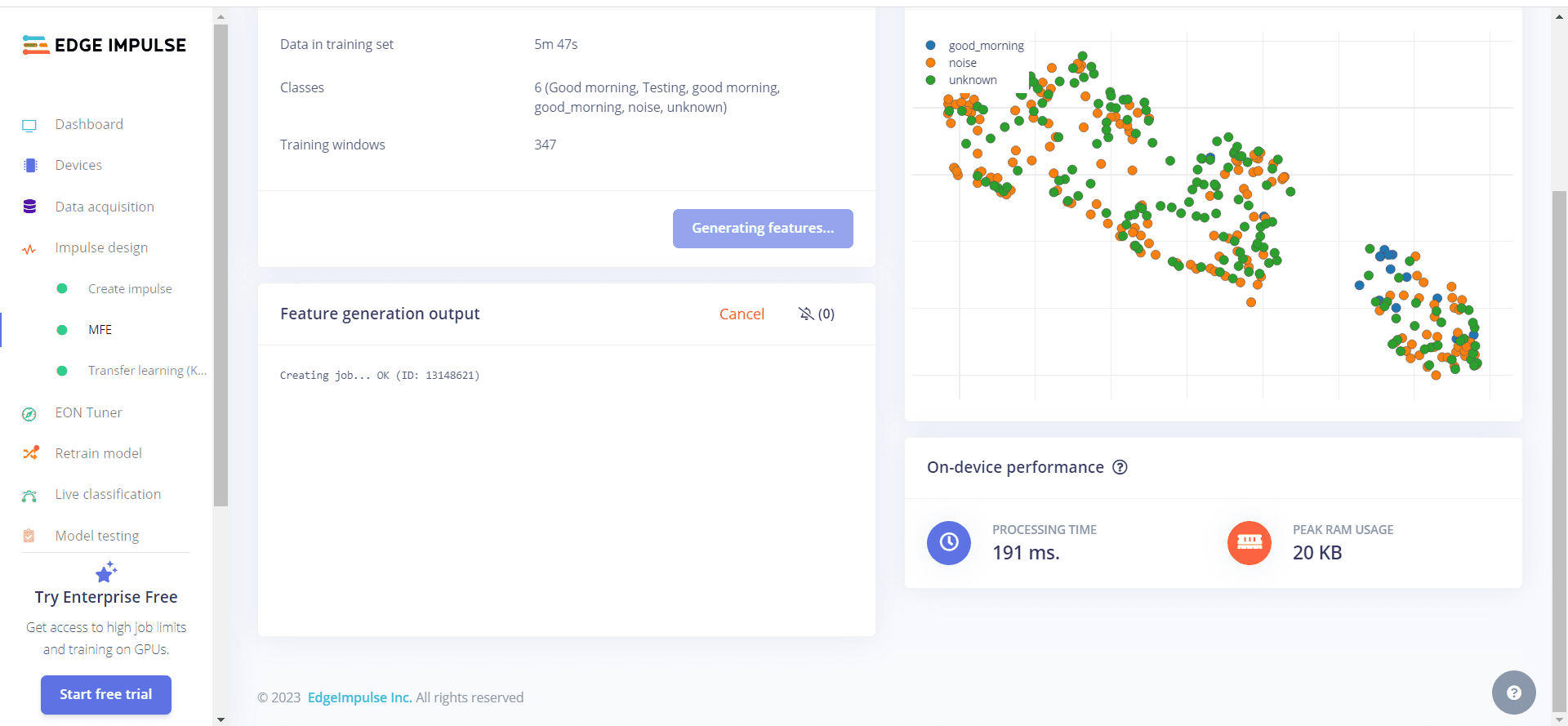The height and width of the screenshot is (726, 1568).
Task: Toggle noise legend entry in chart
Action: click(x=962, y=63)
